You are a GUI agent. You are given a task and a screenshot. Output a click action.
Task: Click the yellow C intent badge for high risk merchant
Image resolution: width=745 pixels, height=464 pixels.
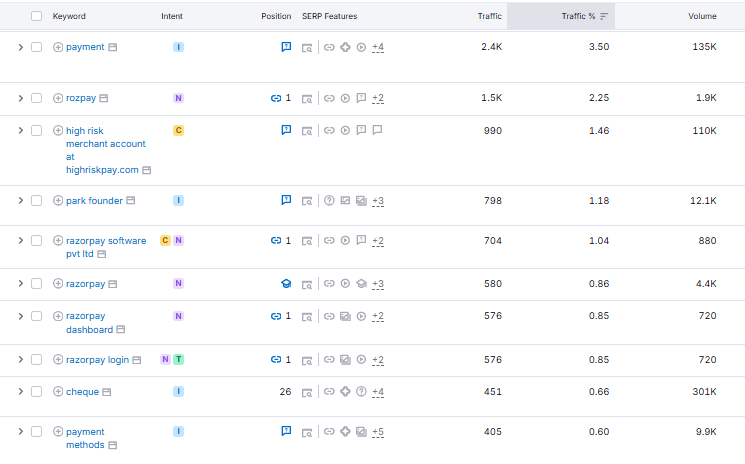178,131
